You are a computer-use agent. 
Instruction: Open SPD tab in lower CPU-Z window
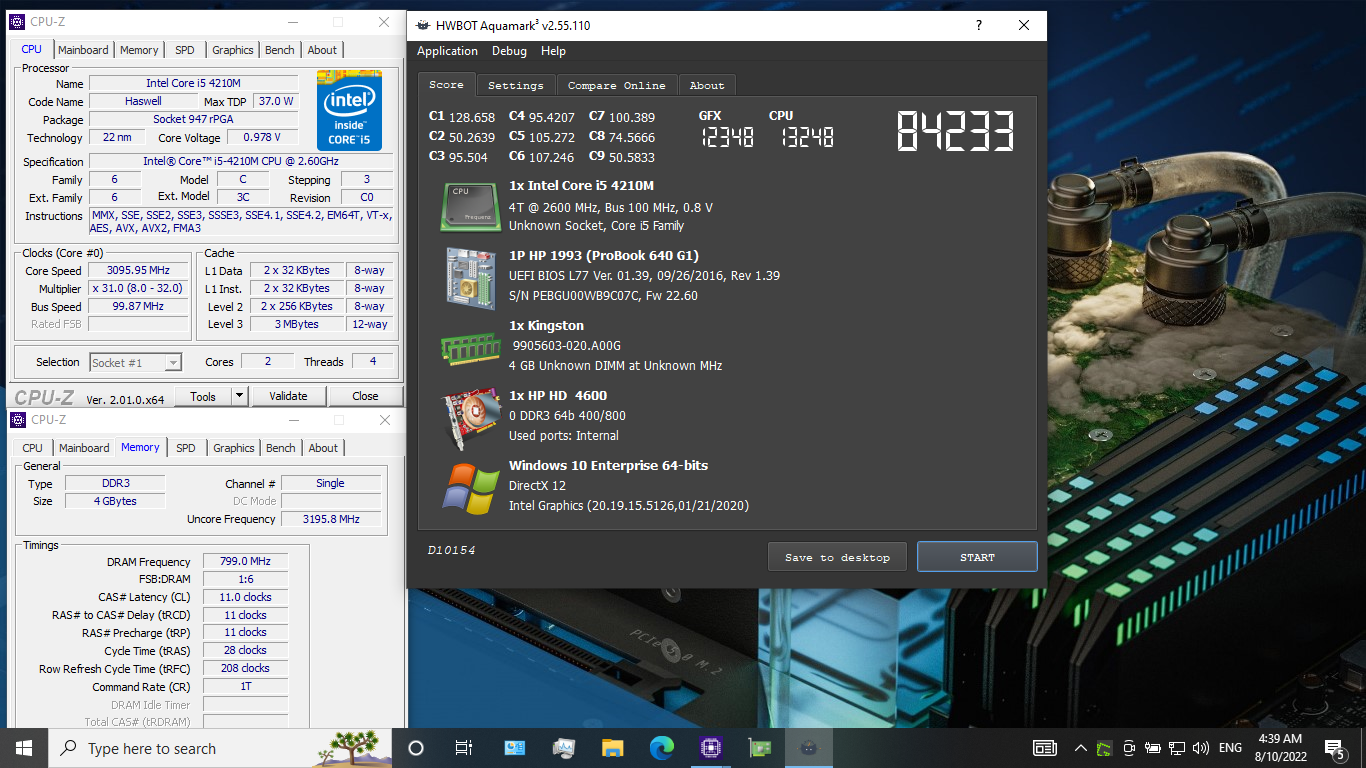pos(186,448)
